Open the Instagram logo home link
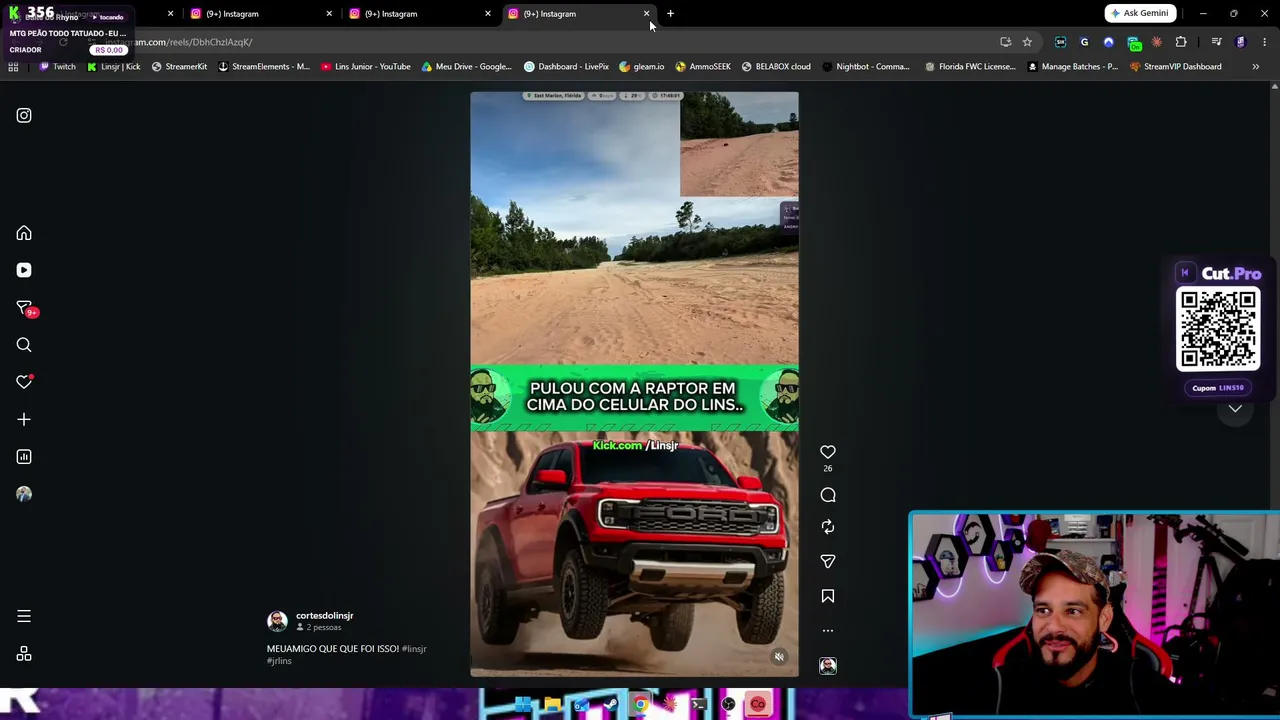Viewport: 1280px width, 720px height. [x=24, y=115]
